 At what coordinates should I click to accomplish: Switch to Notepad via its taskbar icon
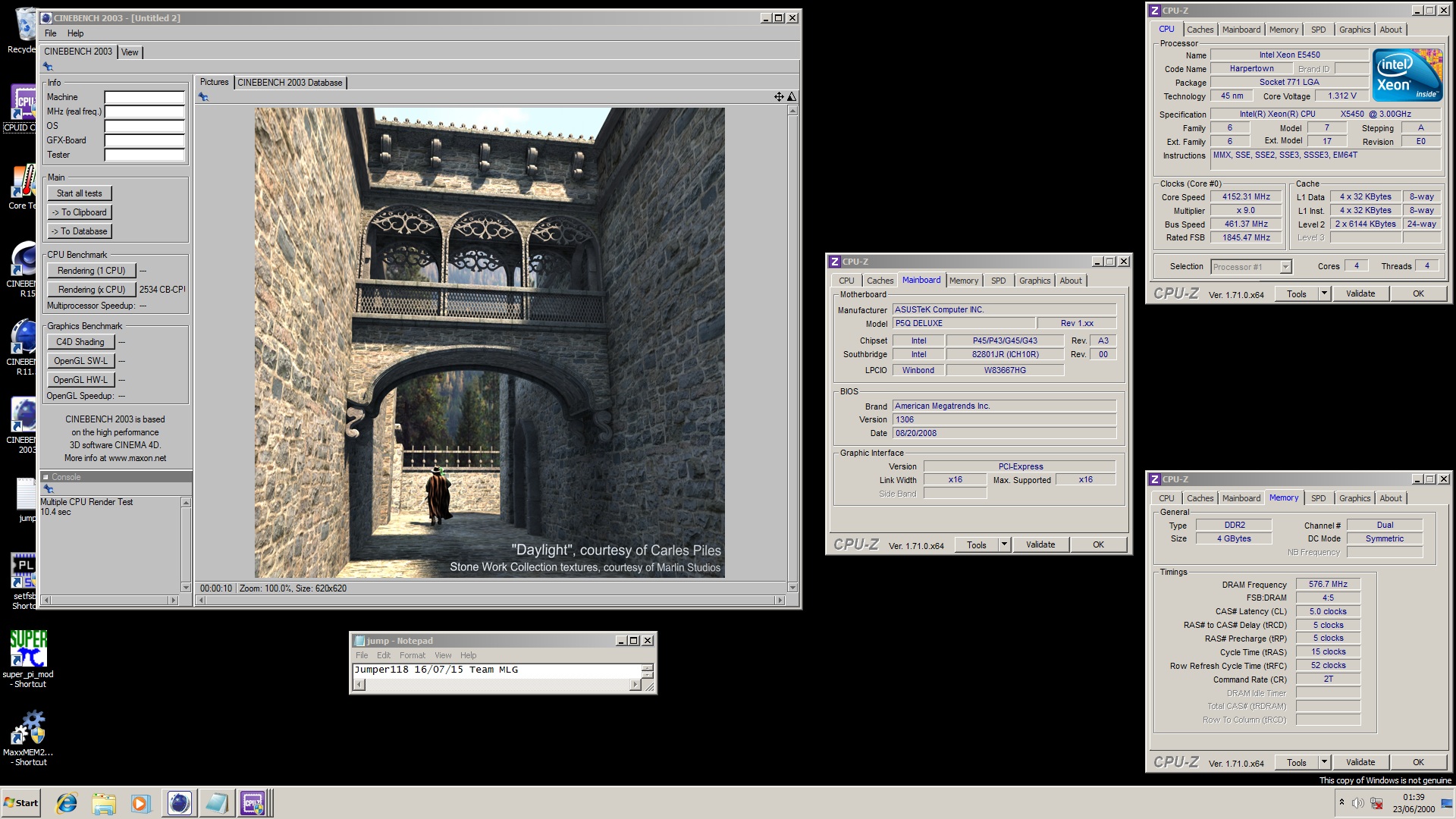216,803
